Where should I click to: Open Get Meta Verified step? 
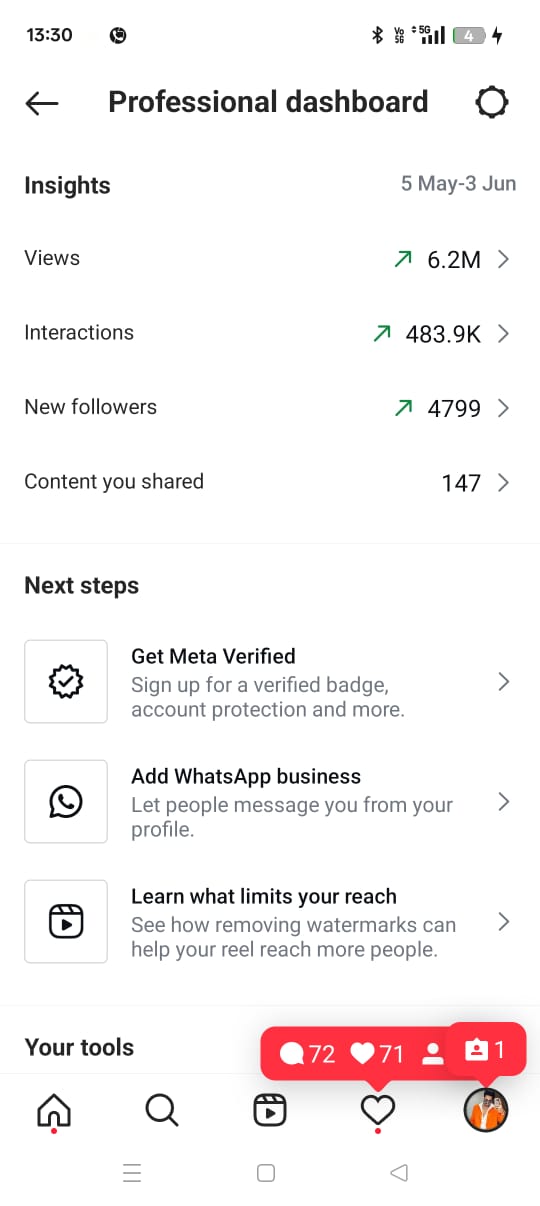coord(270,682)
